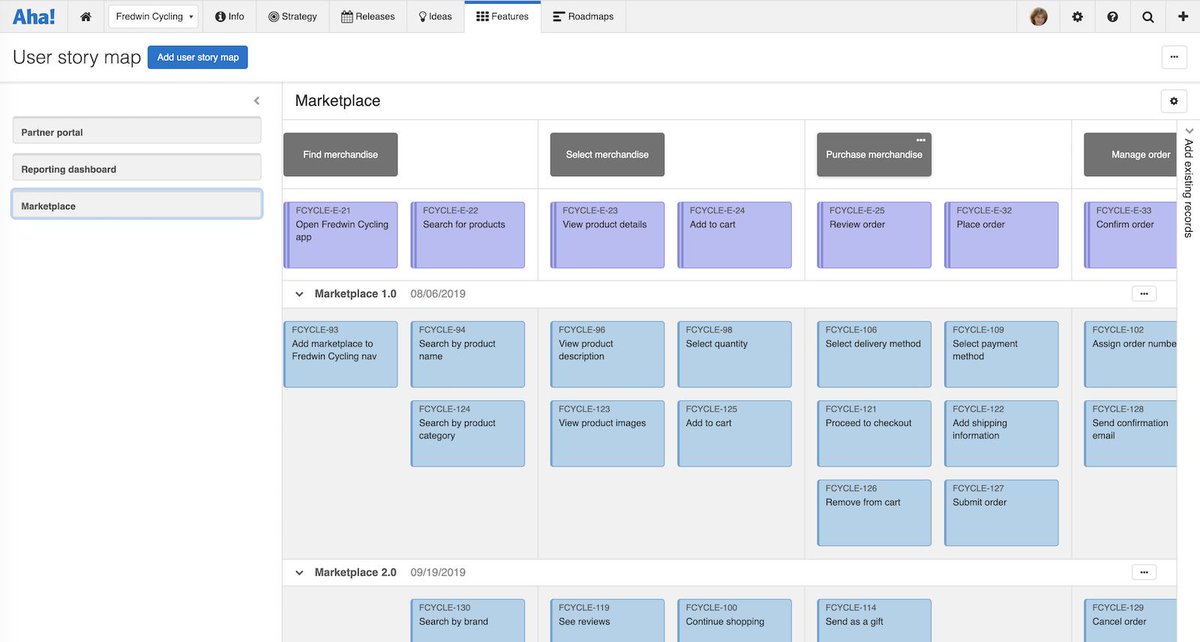Select the Find merchandise step card
The image size is (1200, 642).
click(x=340, y=155)
